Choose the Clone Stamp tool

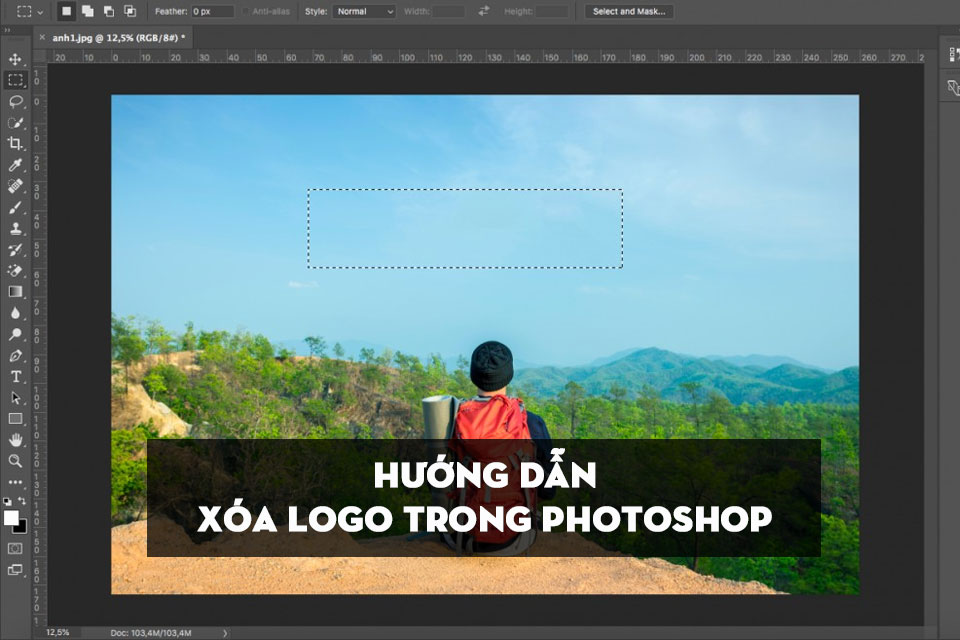pyautogui.click(x=15, y=228)
